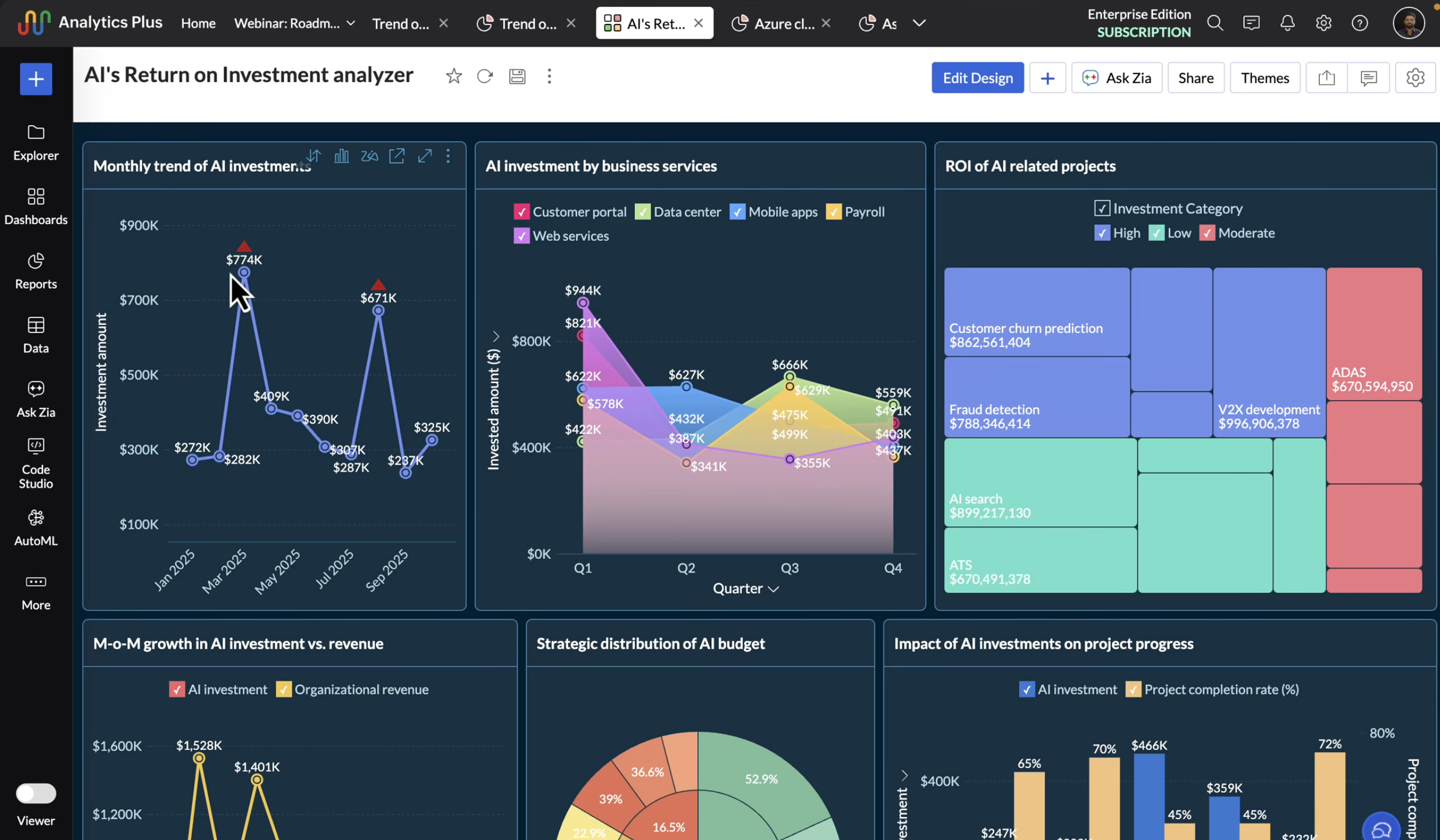Click the save icon beside title
The image size is (1440, 840).
pos(517,76)
